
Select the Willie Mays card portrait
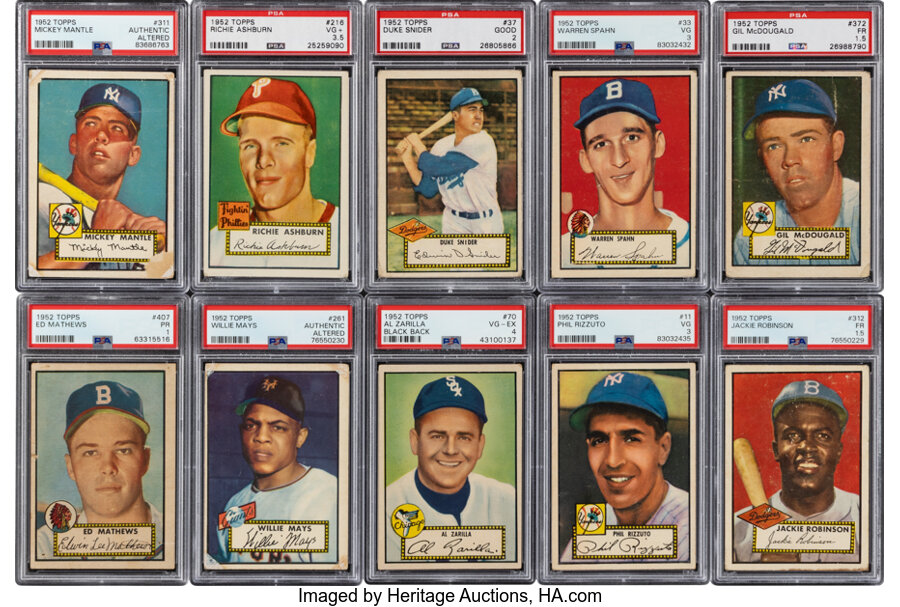click(277, 467)
